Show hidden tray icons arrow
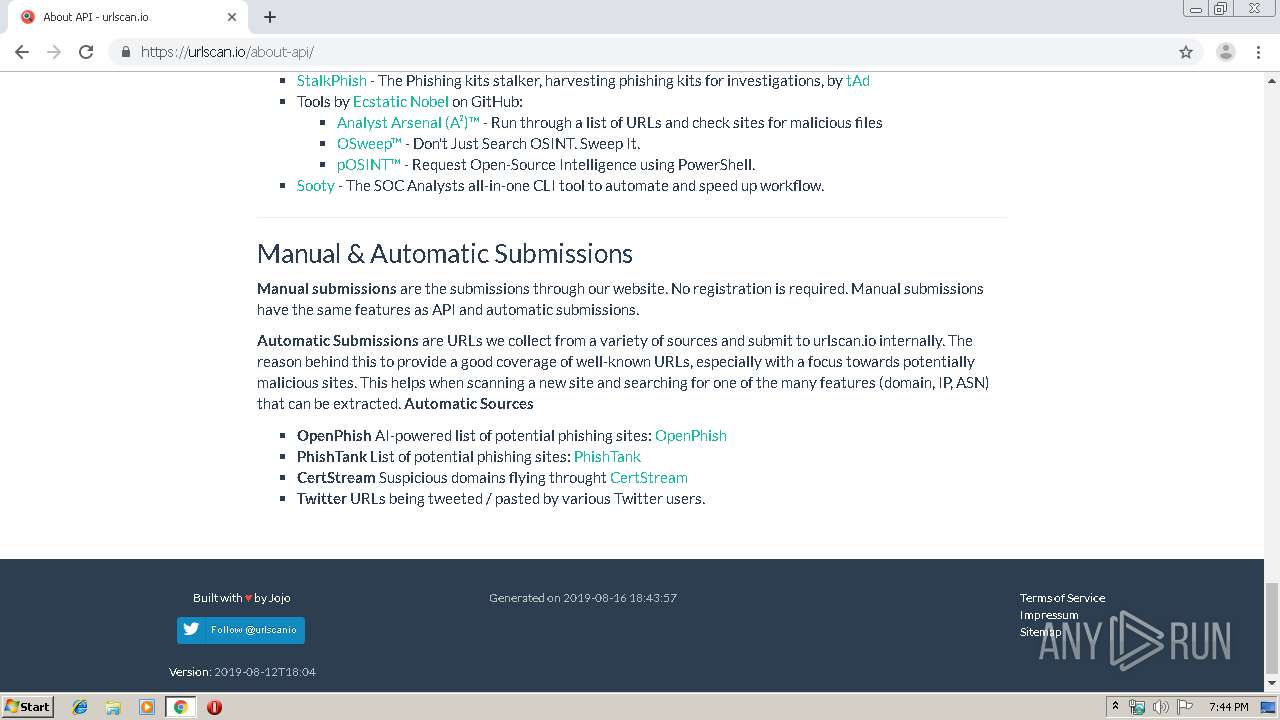 tap(1115, 707)
